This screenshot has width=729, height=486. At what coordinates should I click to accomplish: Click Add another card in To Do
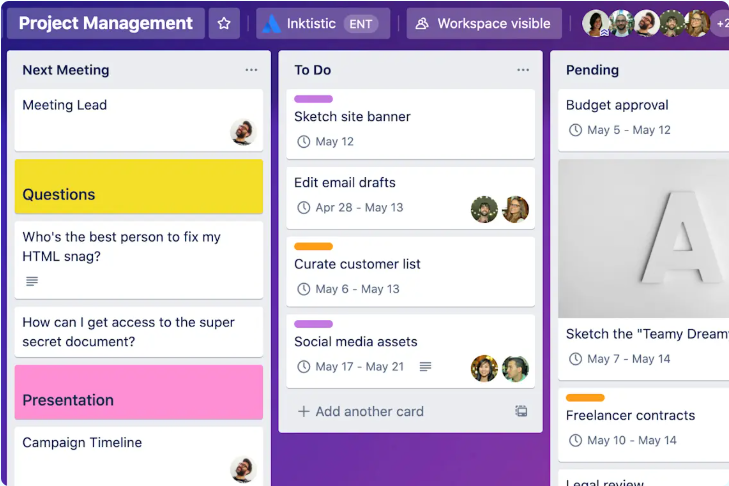tap(361, 411)
